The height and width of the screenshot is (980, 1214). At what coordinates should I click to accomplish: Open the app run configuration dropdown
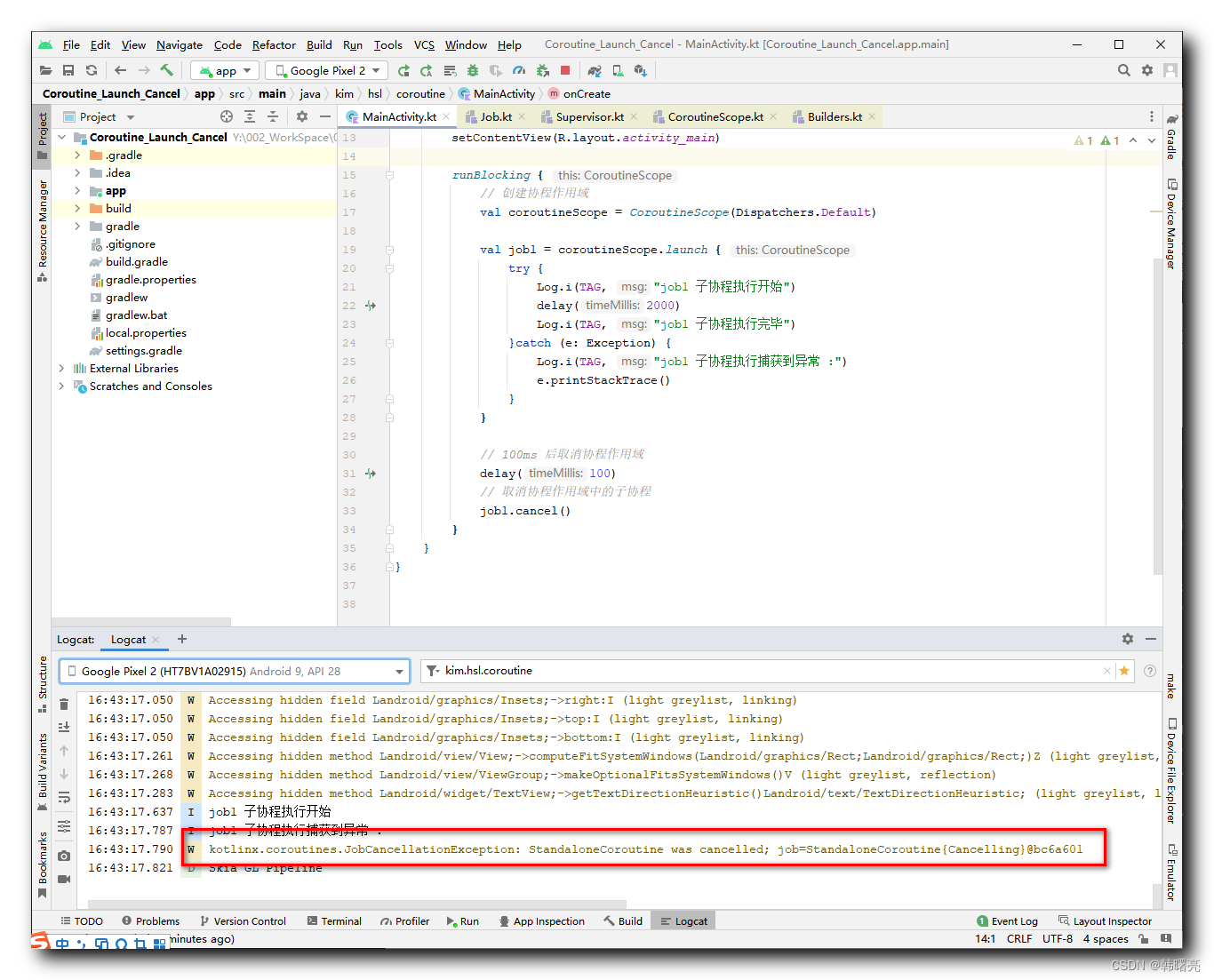(226, 70)
